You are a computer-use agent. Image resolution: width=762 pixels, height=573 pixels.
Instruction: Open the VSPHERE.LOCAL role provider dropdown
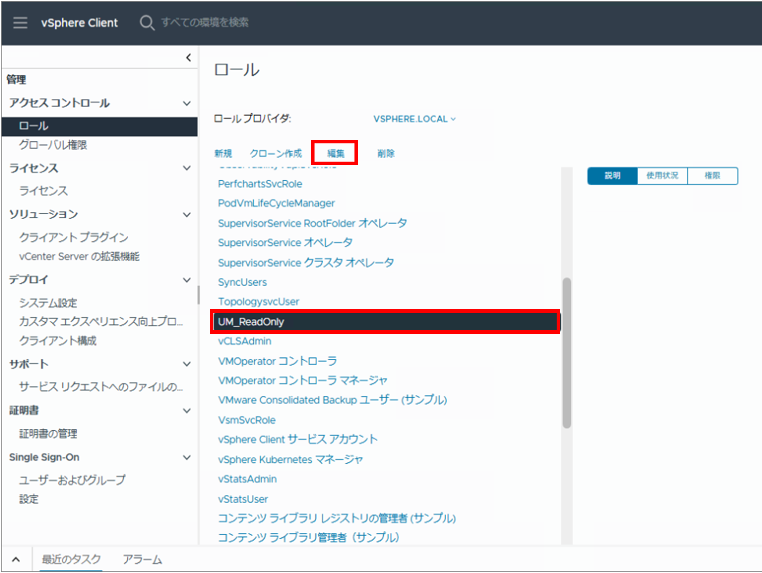414,119
